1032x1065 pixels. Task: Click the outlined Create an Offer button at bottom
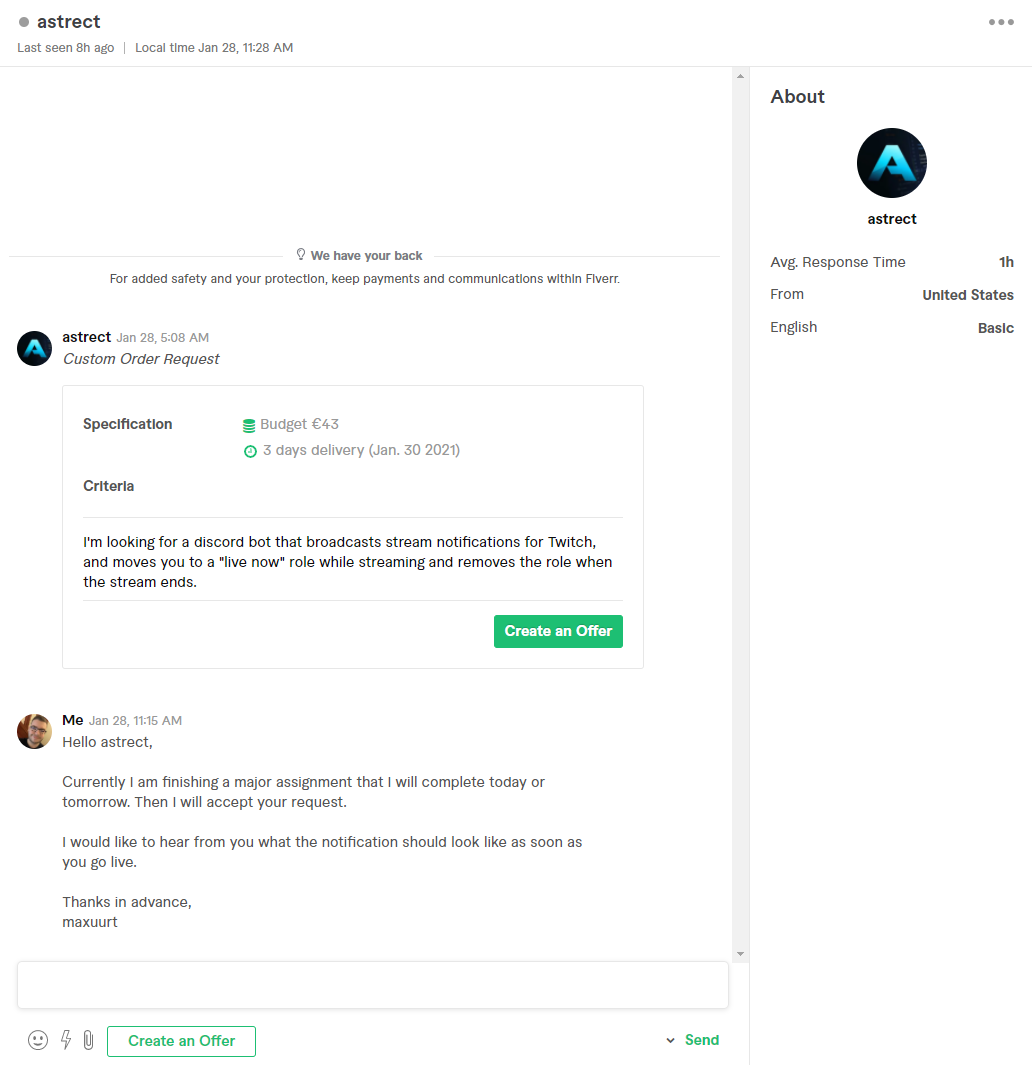point(181,1041)
